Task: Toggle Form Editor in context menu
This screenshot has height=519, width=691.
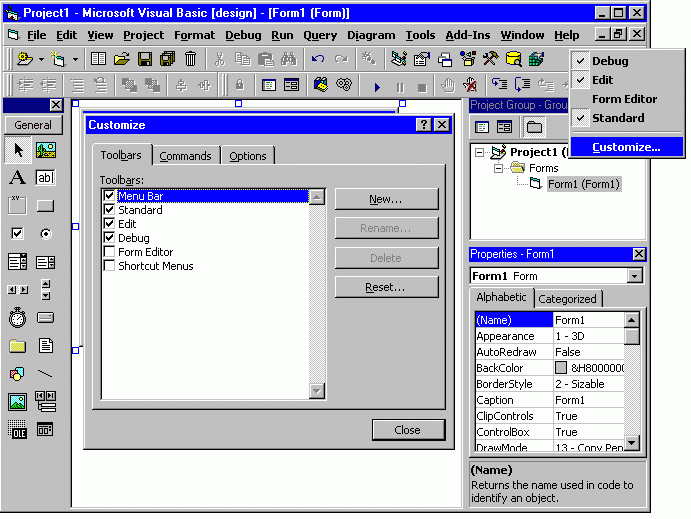Action: point(627,99)
